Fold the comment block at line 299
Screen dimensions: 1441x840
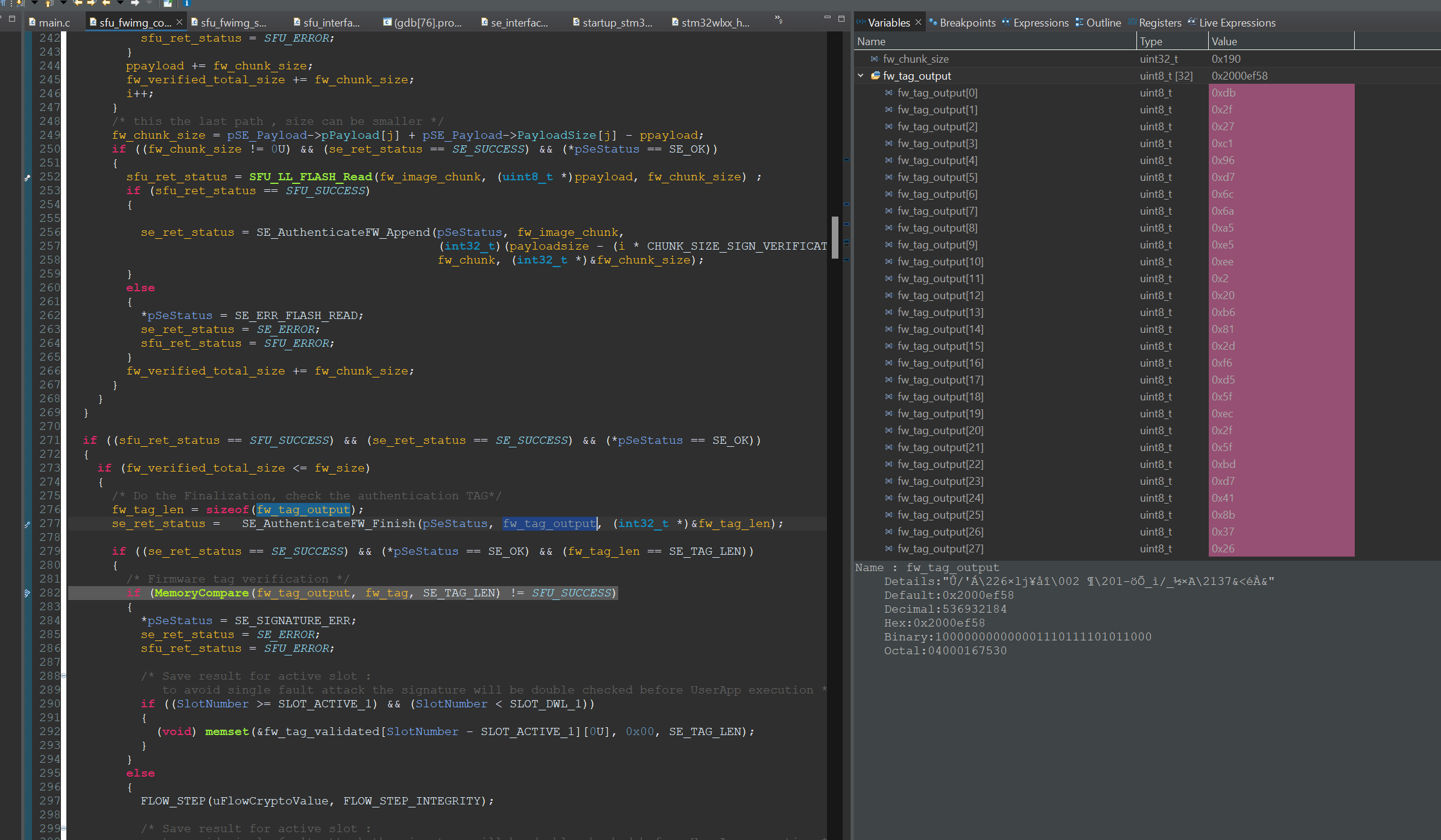[64, 829]
